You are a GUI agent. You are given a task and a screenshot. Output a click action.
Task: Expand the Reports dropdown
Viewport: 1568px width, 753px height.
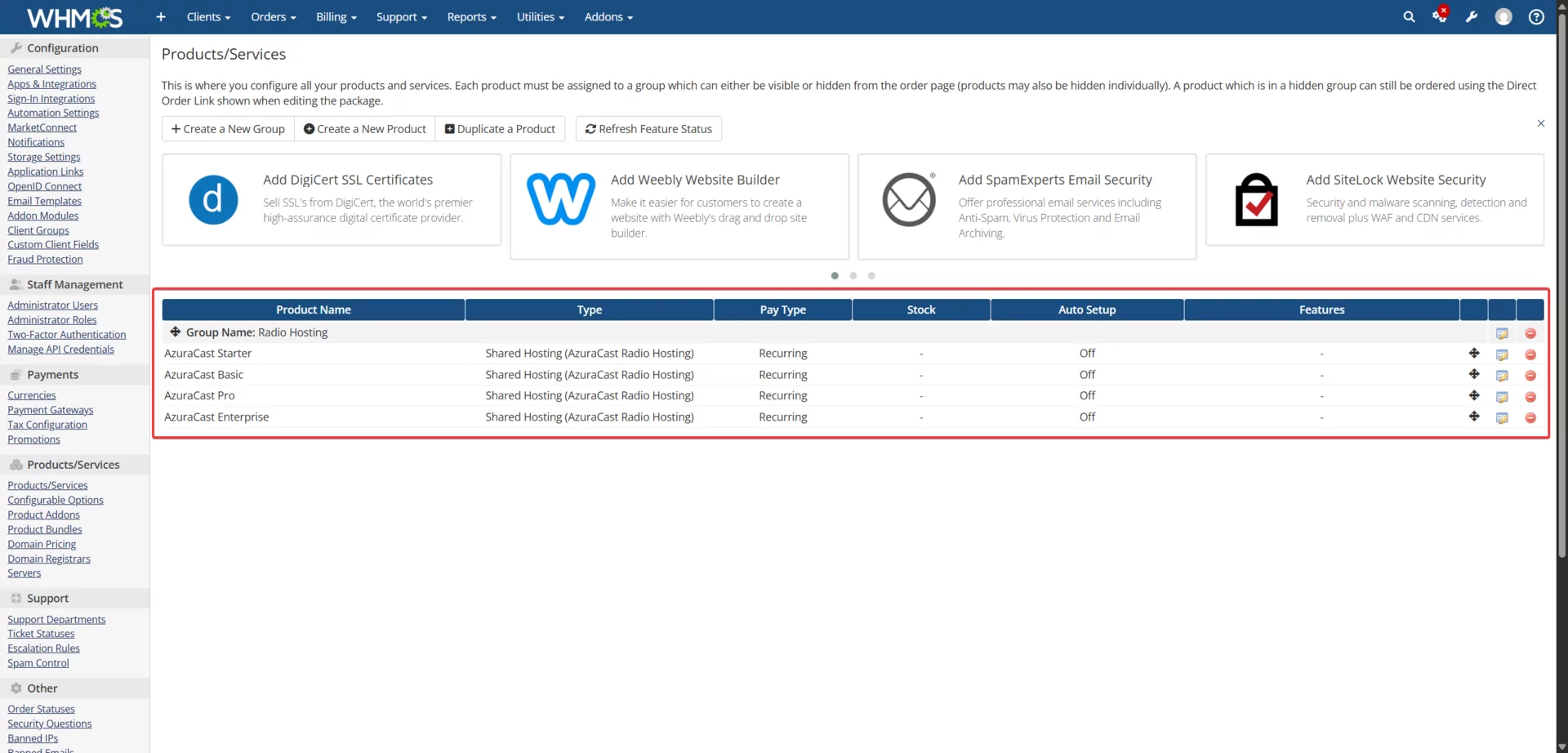click(471, 16)
